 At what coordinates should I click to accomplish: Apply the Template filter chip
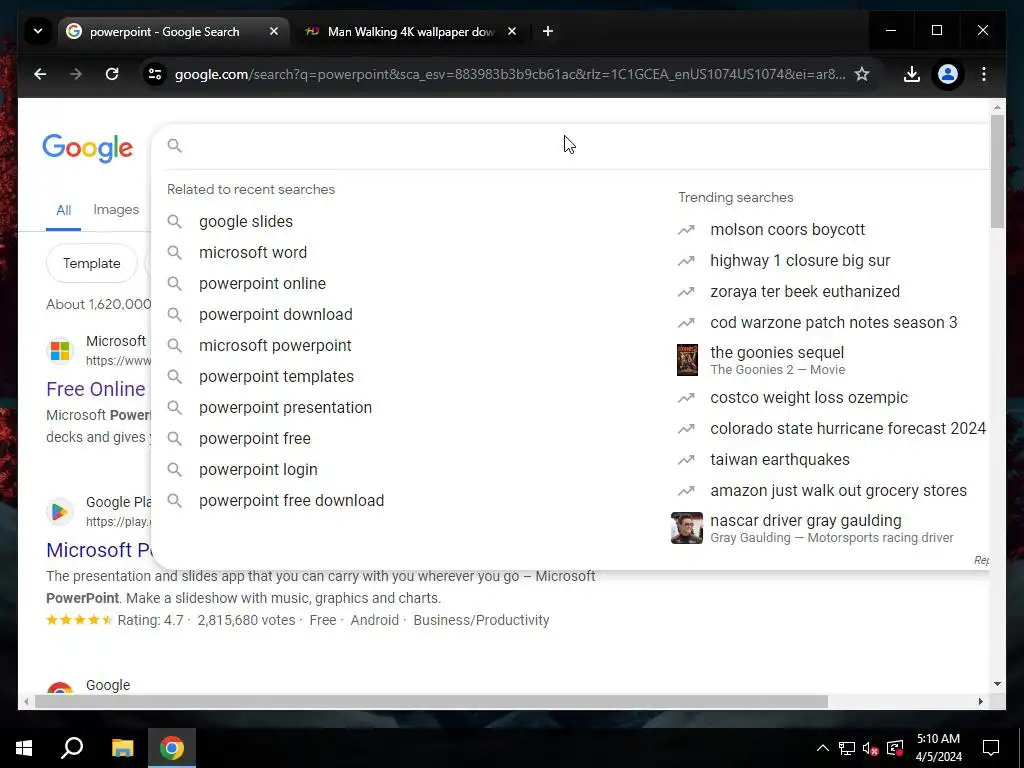91,264
